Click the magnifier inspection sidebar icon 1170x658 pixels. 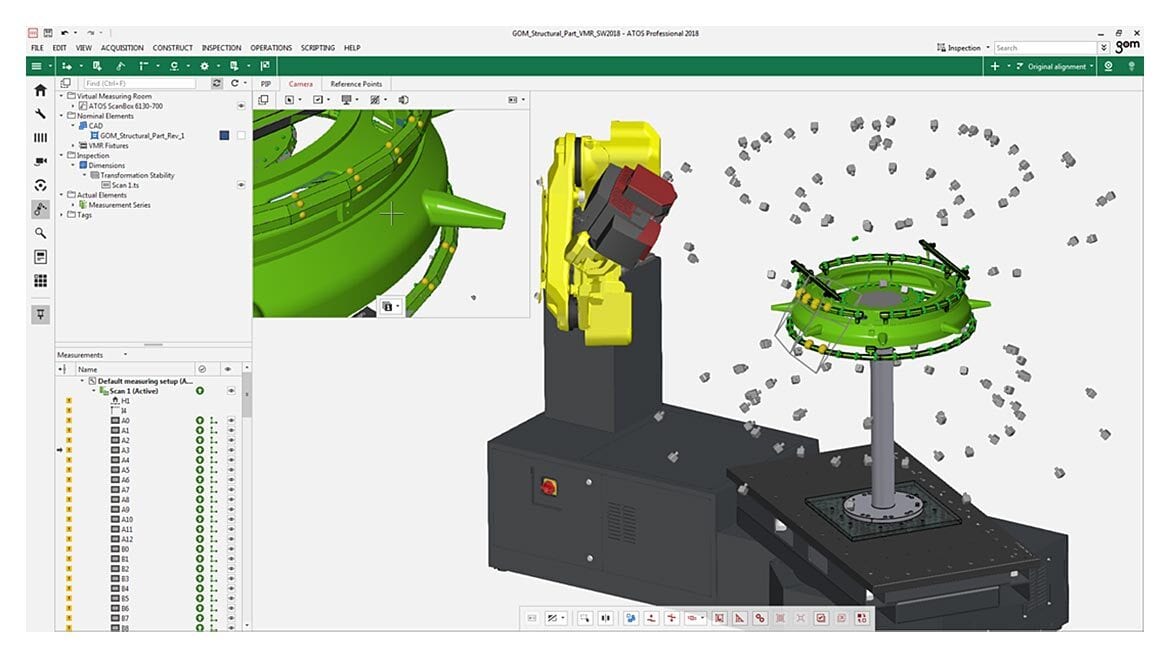pyautogui.click(x=40, y=234)
